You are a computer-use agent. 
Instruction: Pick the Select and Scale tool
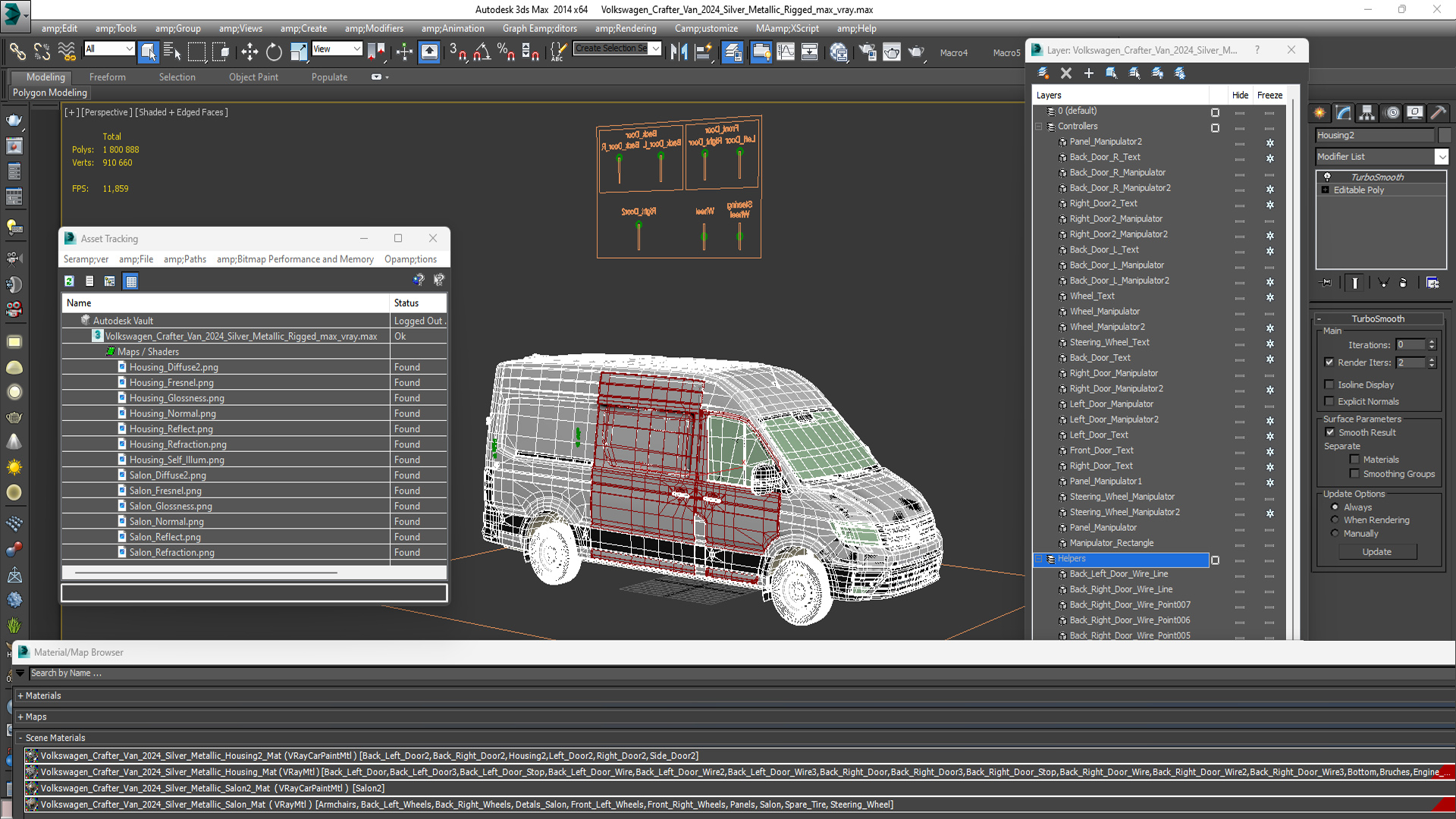pos(298,52)
